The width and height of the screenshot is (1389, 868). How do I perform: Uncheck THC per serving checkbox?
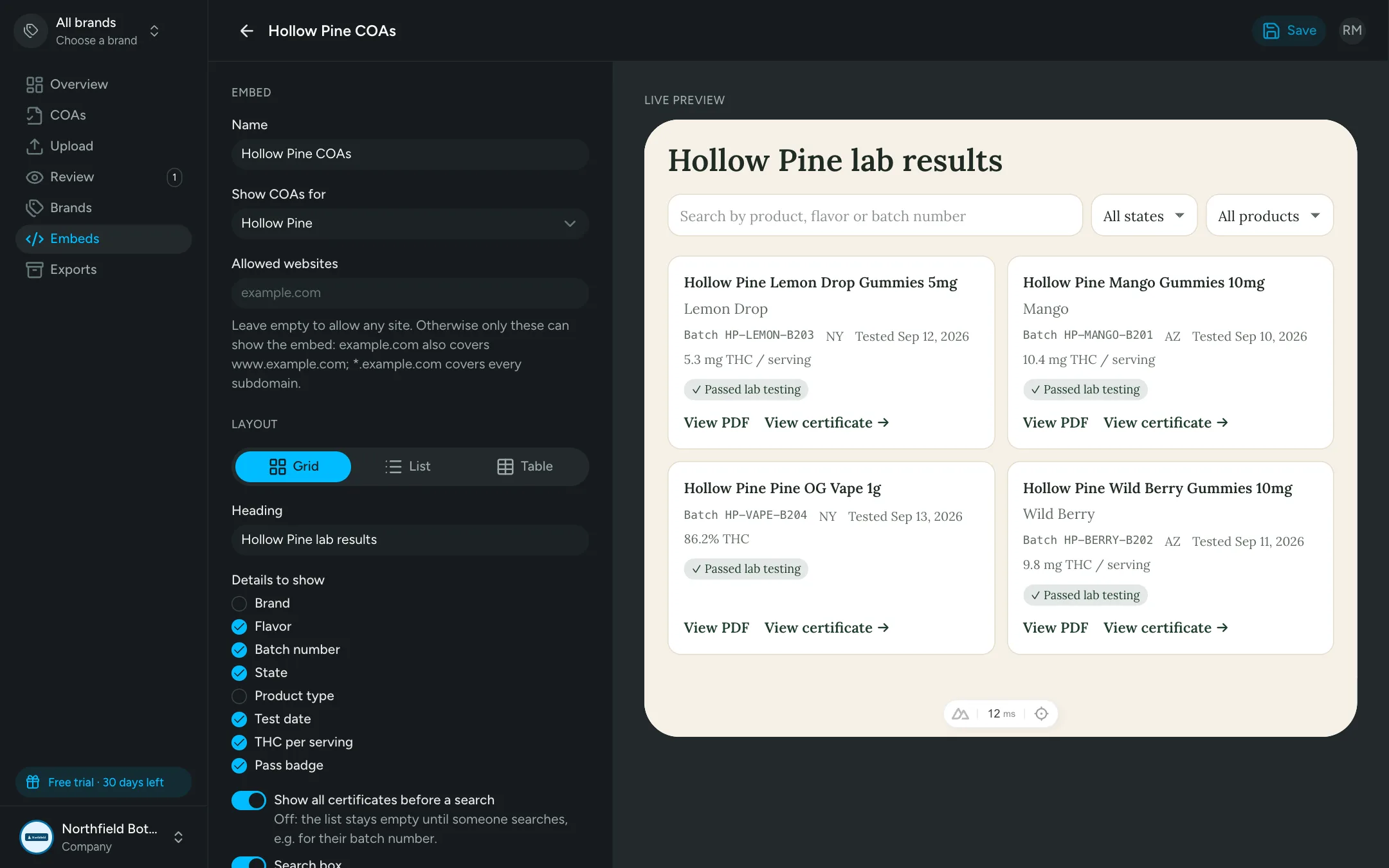pyautogui.click(x=239, y=743)
